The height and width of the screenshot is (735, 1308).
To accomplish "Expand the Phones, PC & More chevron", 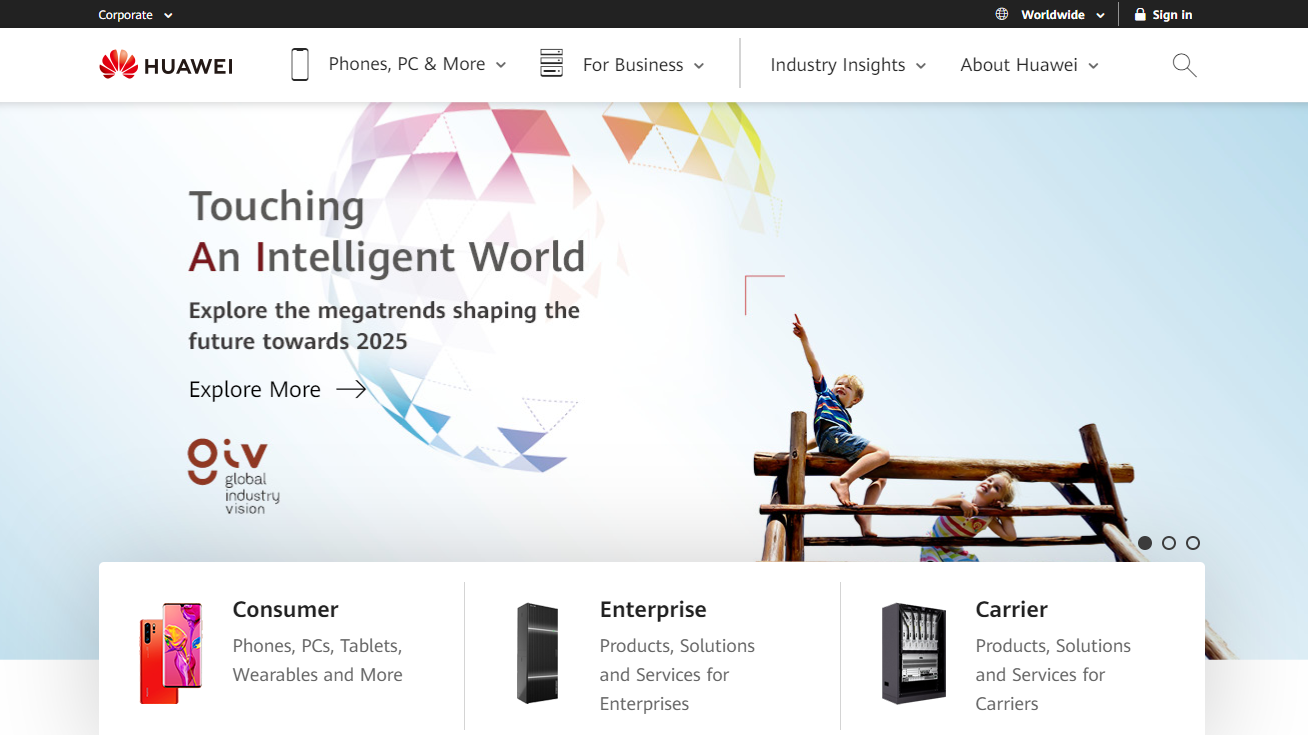I will [501, 66].
